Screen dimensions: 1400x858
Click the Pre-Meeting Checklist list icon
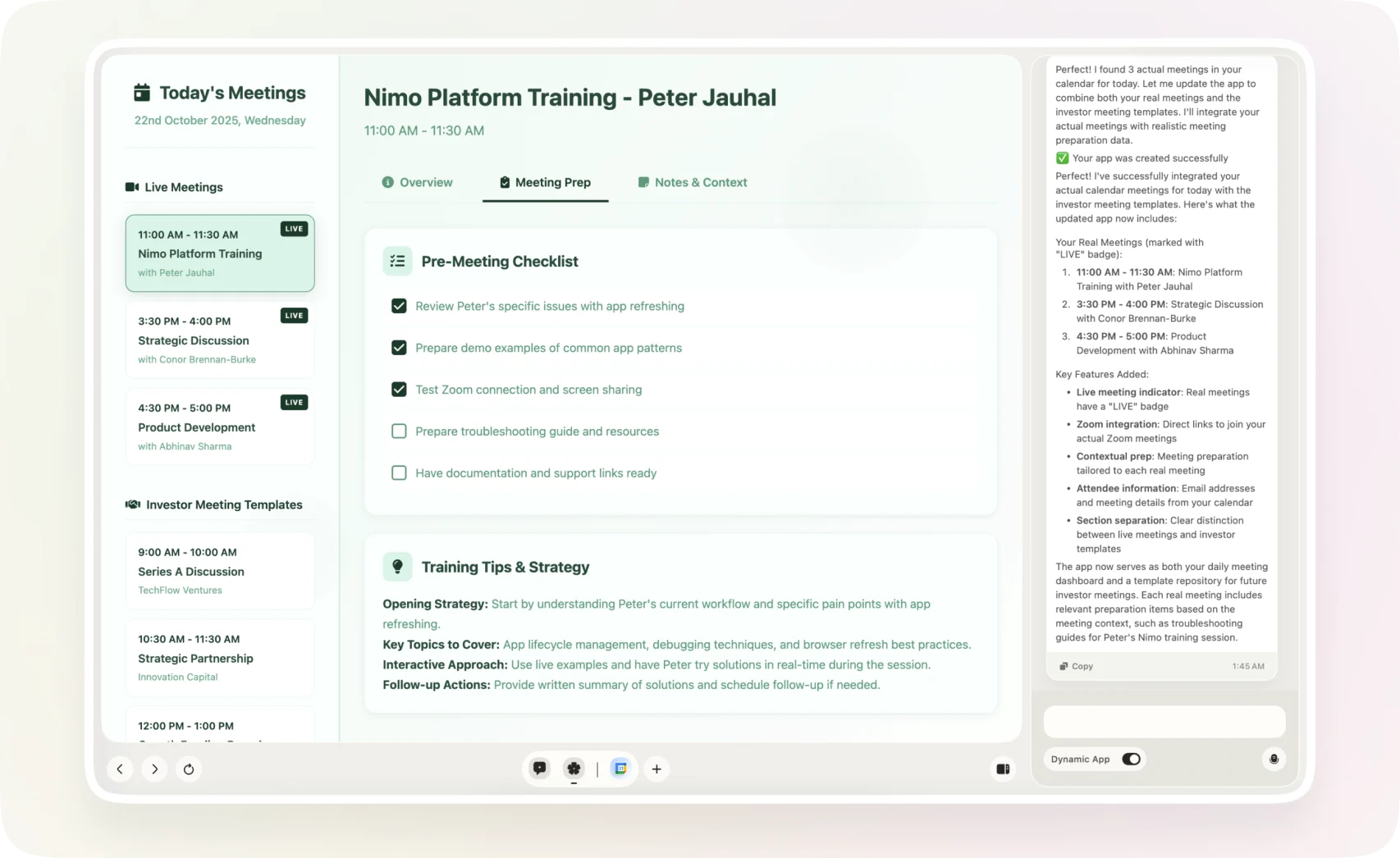click(x=397, y=261)
